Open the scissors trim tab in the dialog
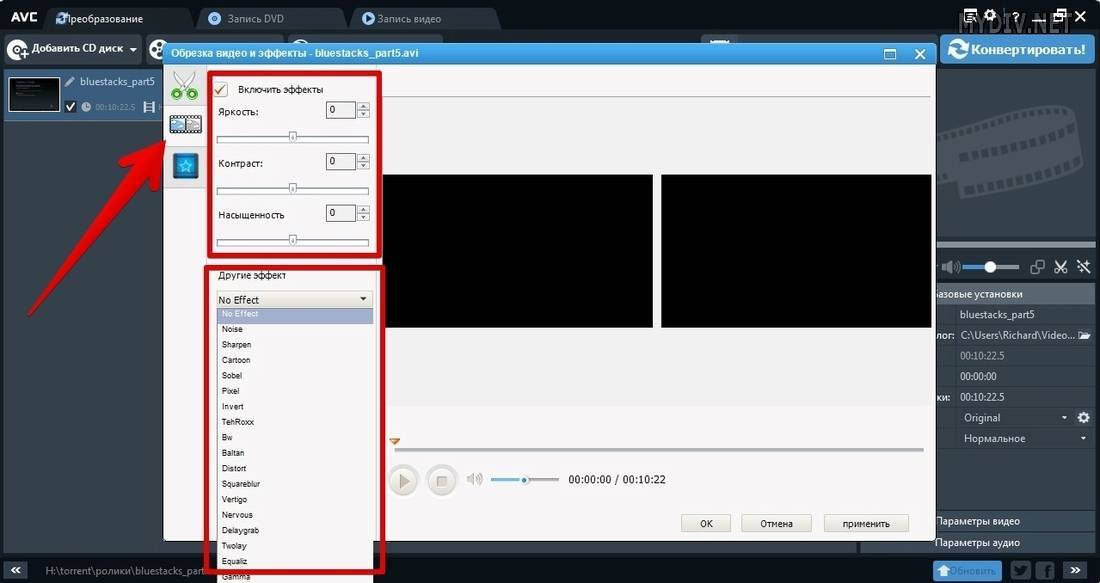1100x583 pixels. click(x=185, y=86)
